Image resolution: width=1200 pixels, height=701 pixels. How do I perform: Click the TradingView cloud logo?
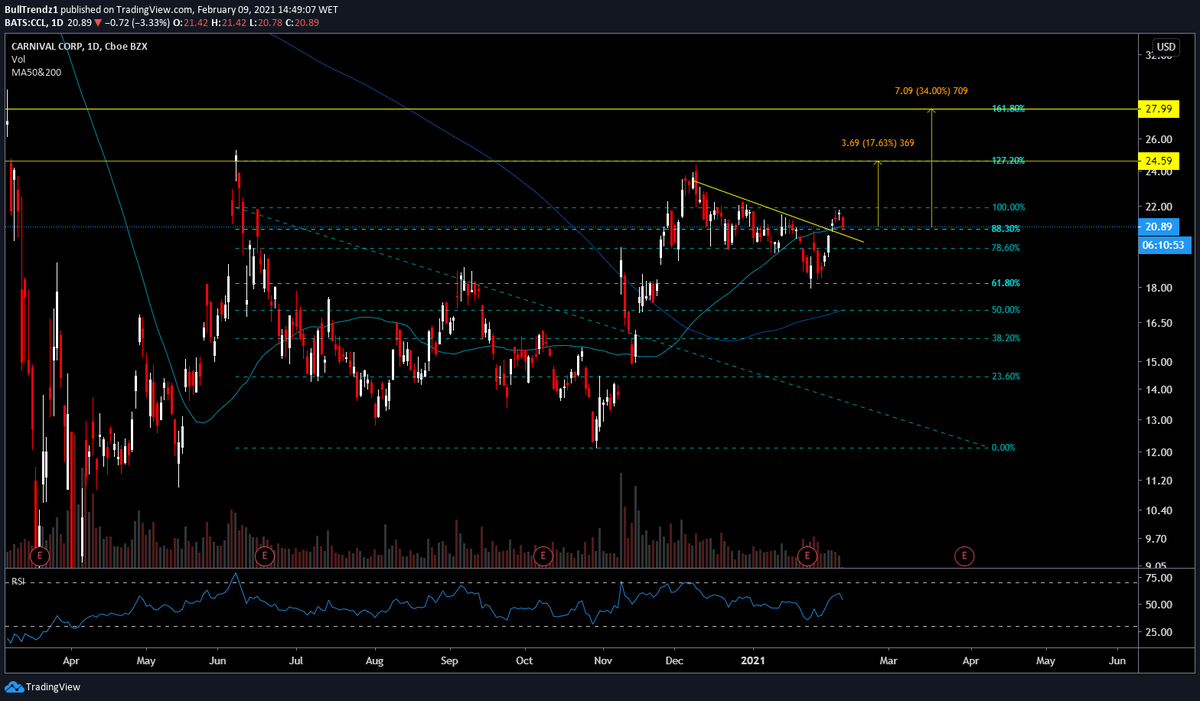pyautogui.click(x=14, y=687)
